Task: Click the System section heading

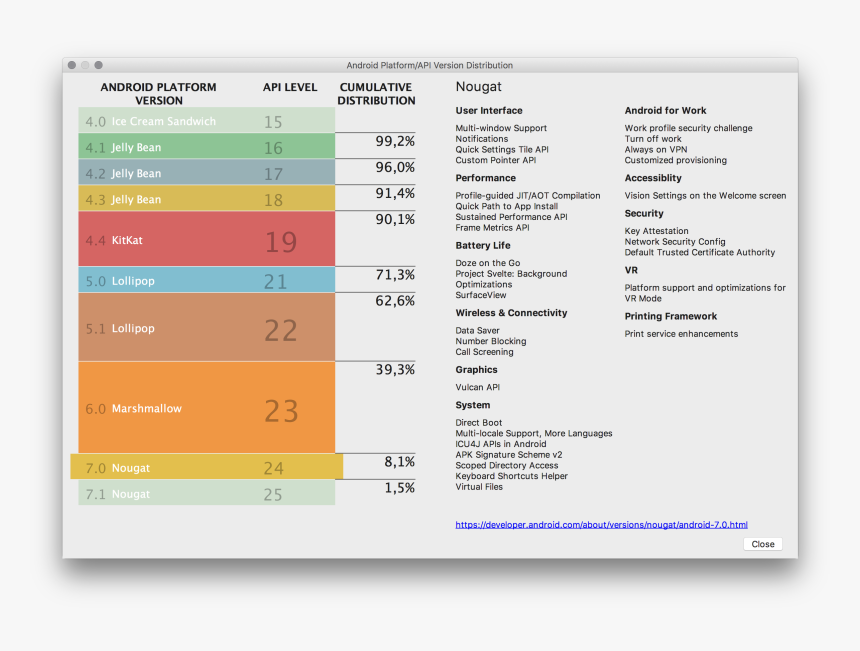Action: (472, 405)
